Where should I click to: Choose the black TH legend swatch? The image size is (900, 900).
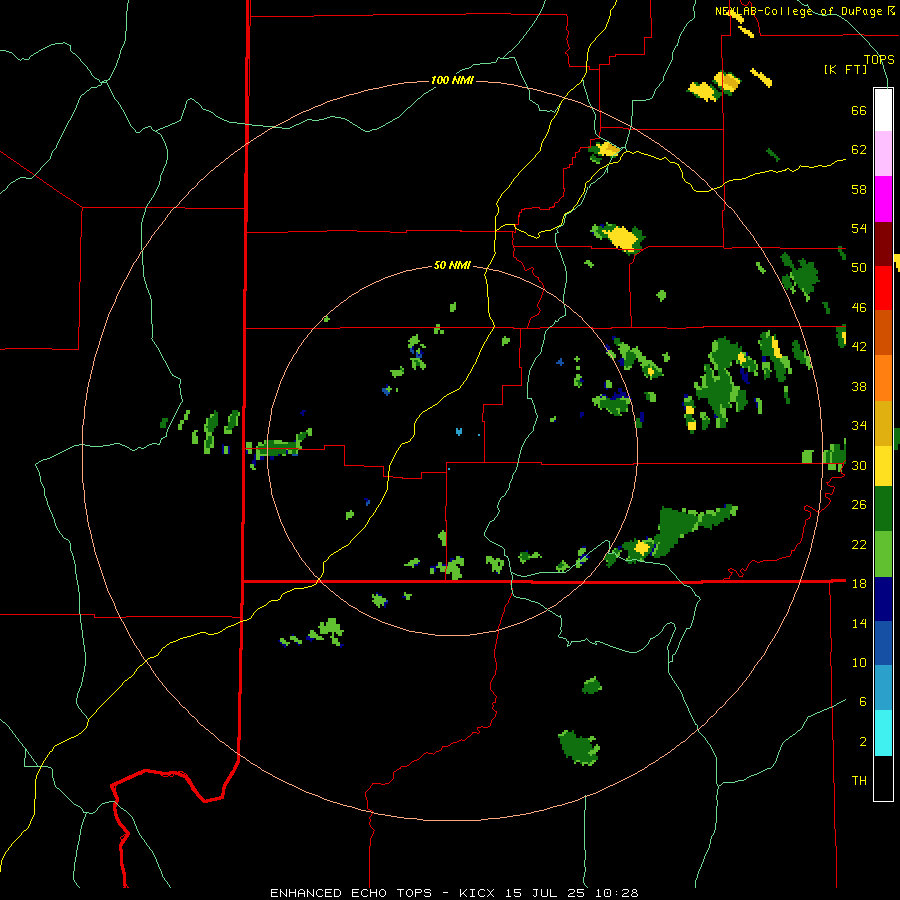883,778
